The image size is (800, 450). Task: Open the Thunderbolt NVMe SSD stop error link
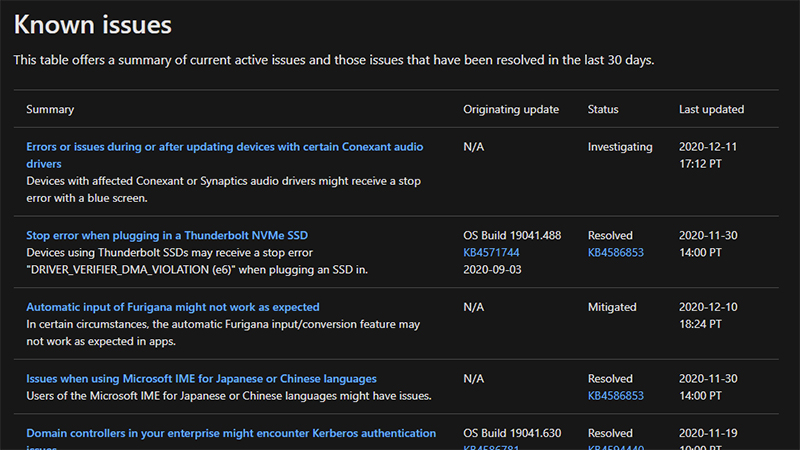[167, 235]
